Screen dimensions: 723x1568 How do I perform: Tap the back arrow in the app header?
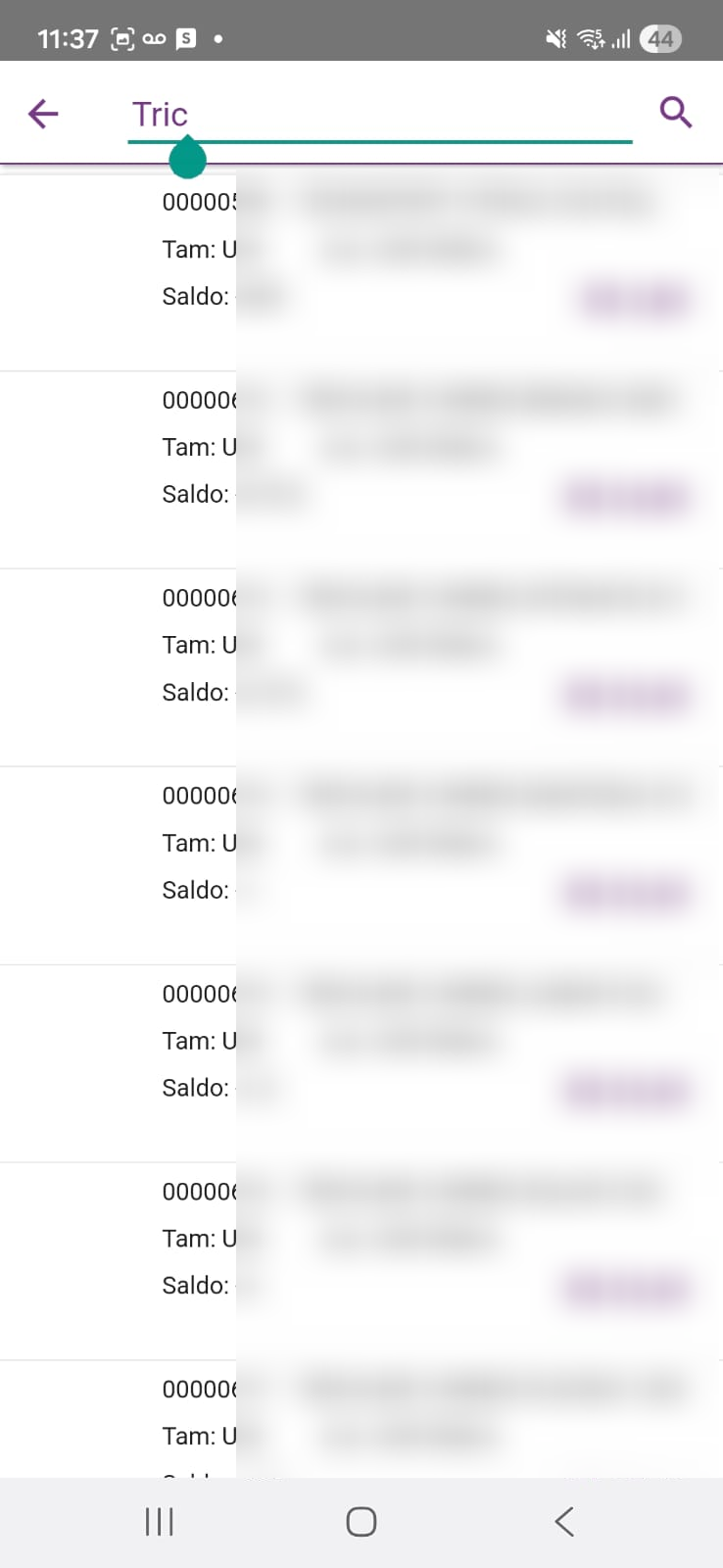click(x=43, y=114)
